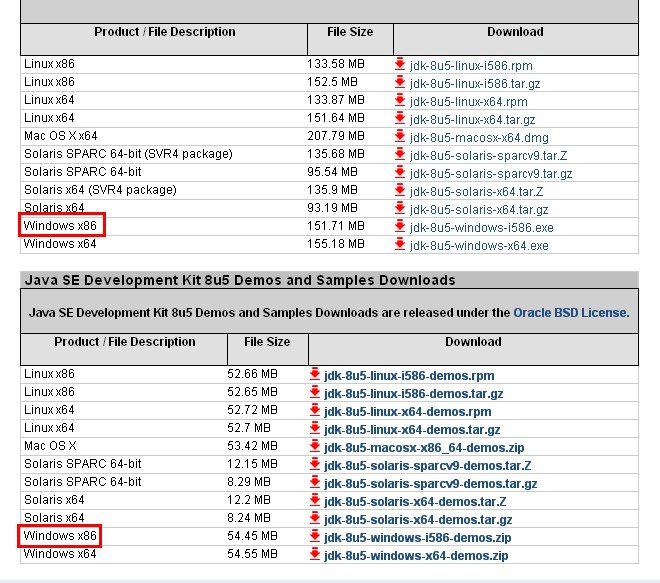
Task: Open the Oracle BSD License link
Action: click(571, 313)
